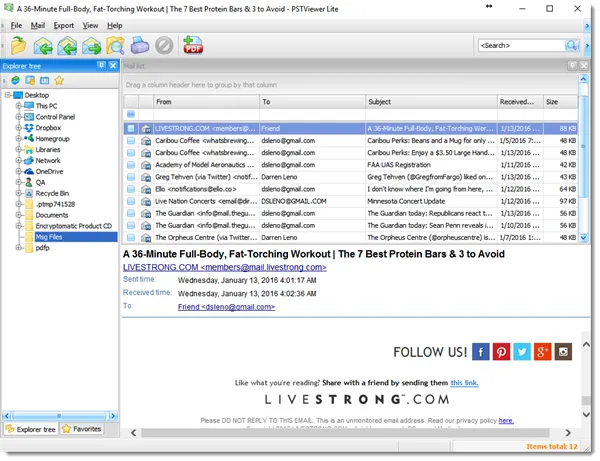Screen dimensions: 600x461
Task: Expand the Documents folder node
Action: click(x=18, y=215)
